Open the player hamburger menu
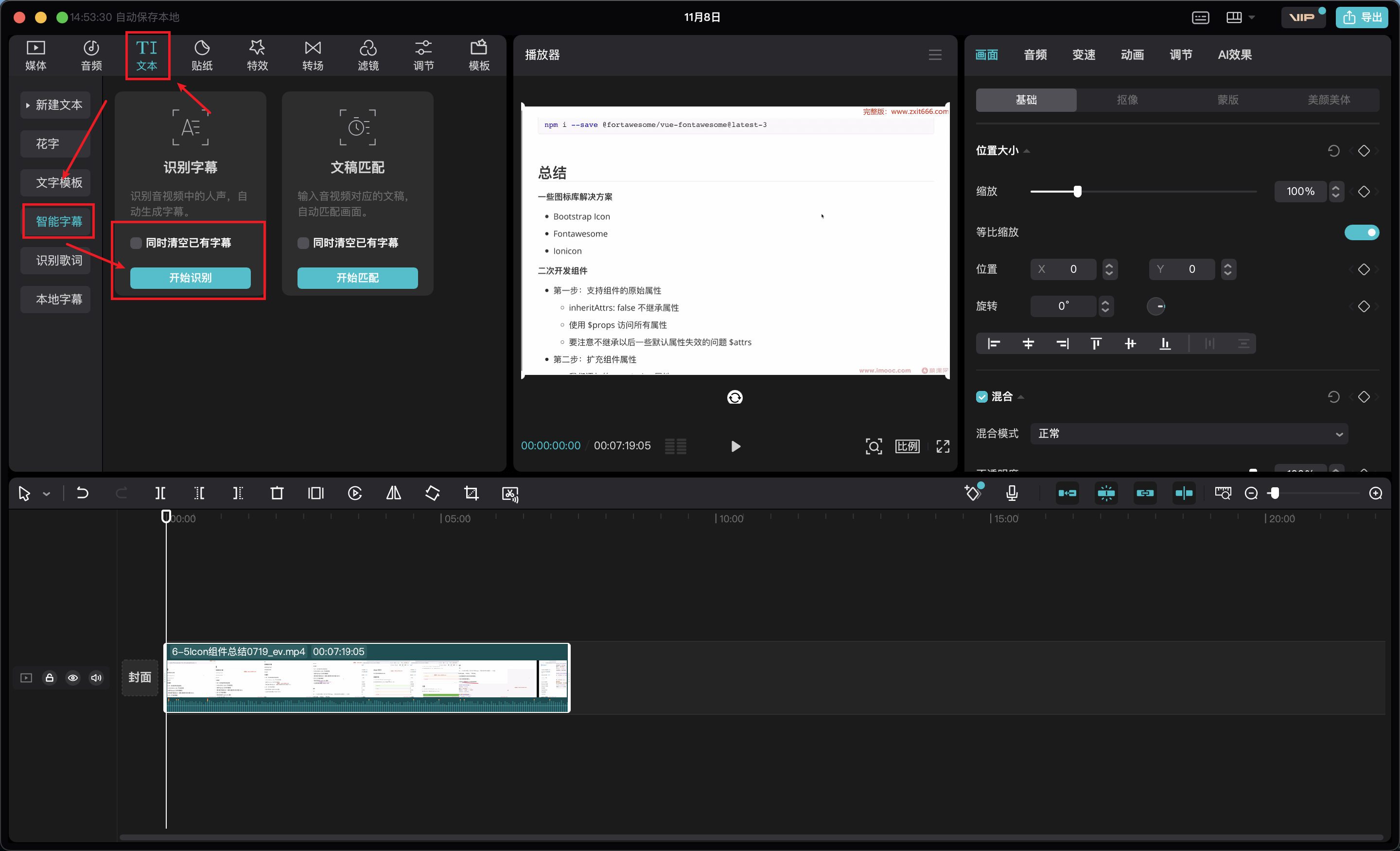Image resolution: width=1400 pixels, height=851 pixels. click(x=935, y=54)
